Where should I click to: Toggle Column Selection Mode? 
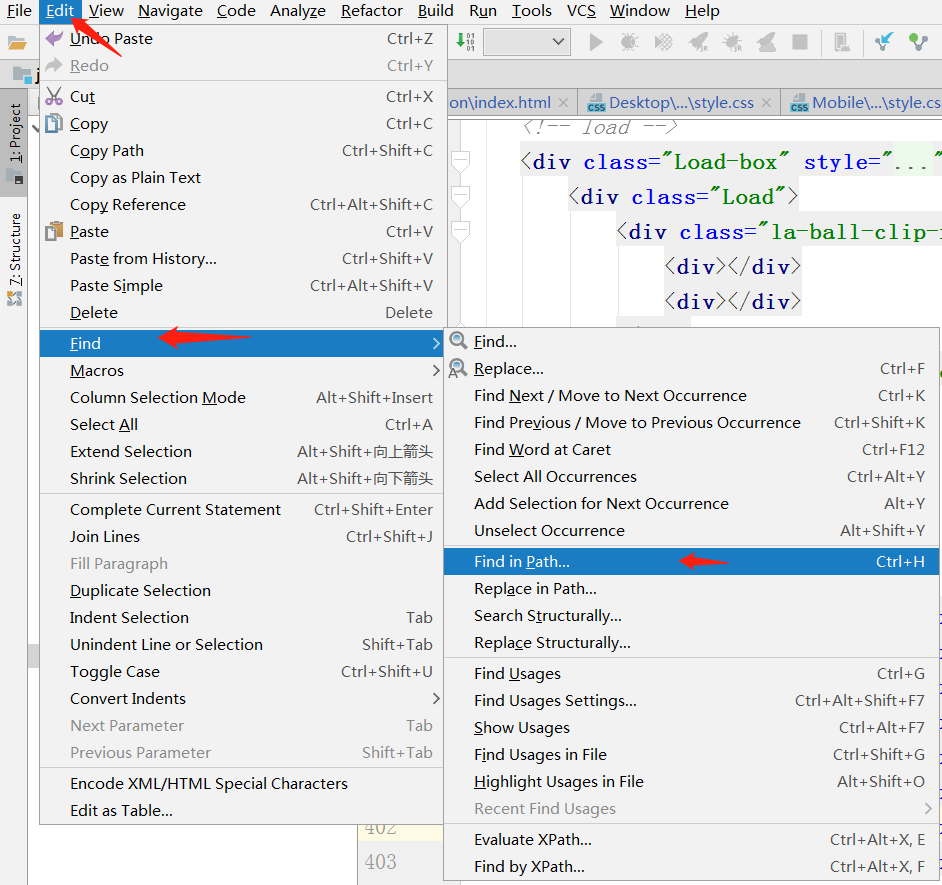(x=157, y=397)
